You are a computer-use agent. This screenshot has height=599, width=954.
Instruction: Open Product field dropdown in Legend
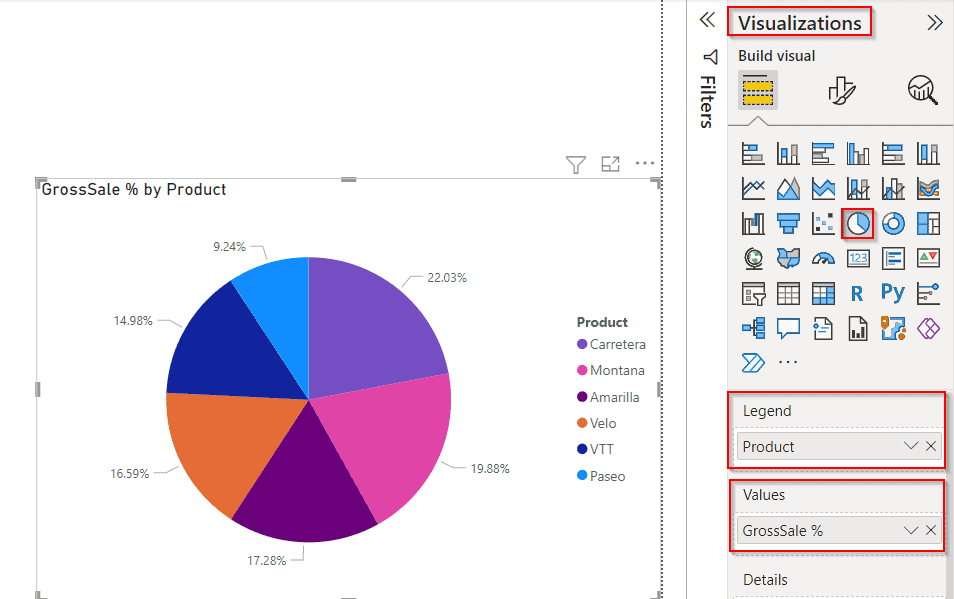911,446
